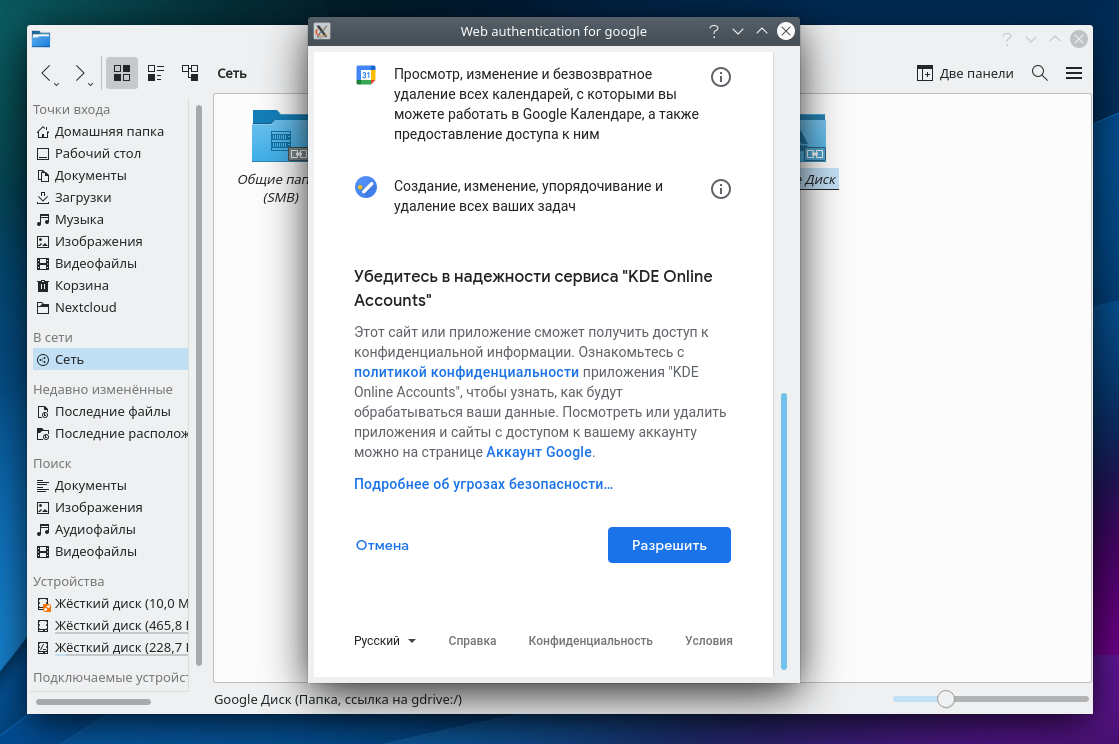Select Сеть under В сети
Viewport: 1119px width, 744px height.
pyautogui.click(x=111, y=360)
